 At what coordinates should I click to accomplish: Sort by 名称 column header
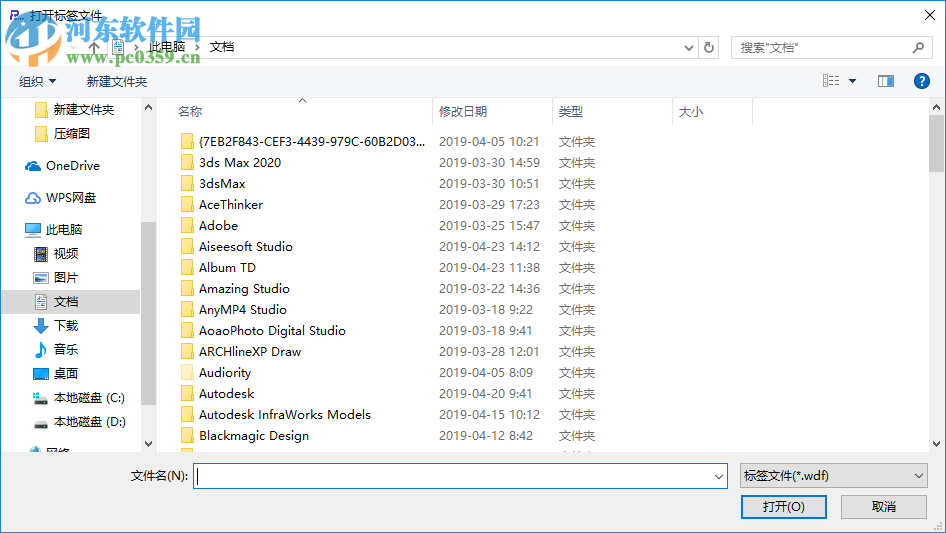190,112
